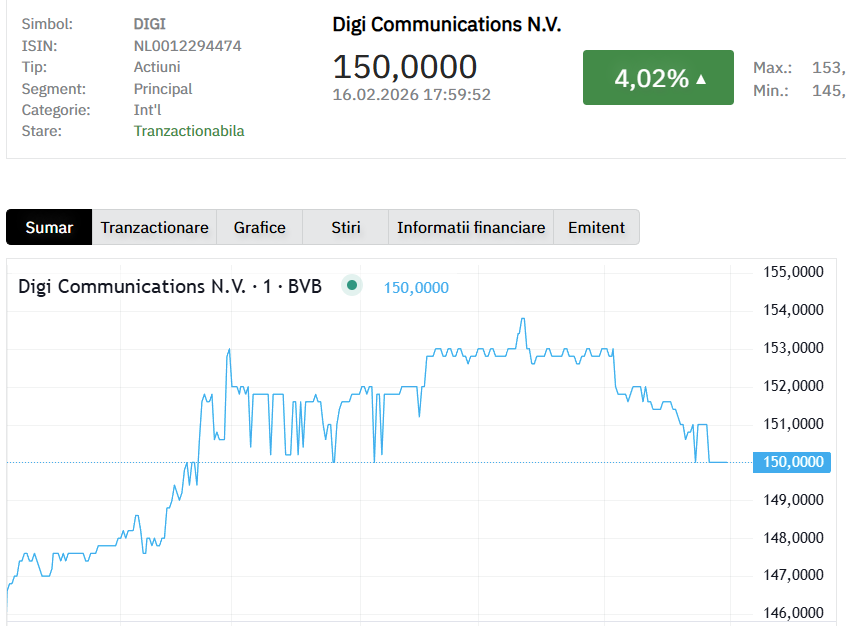Click the green market status dot in chart legend
The width and height of the screenshot is (846, 626).
tap(352, 286)
